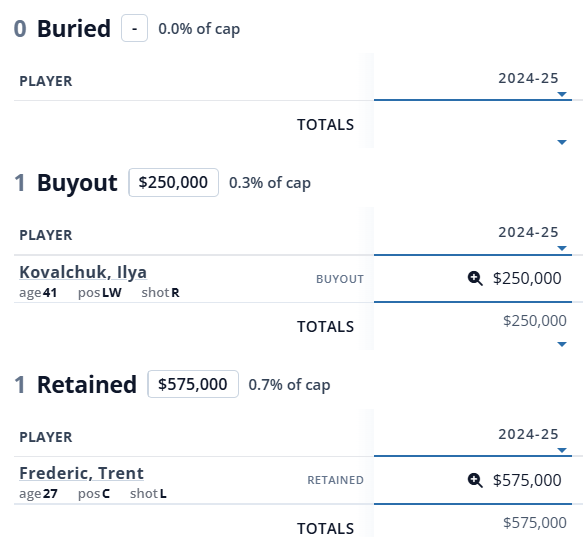Click Kovalchuk's $250,000 cap hit value
The image size is (583, 537).
point(527,279)
